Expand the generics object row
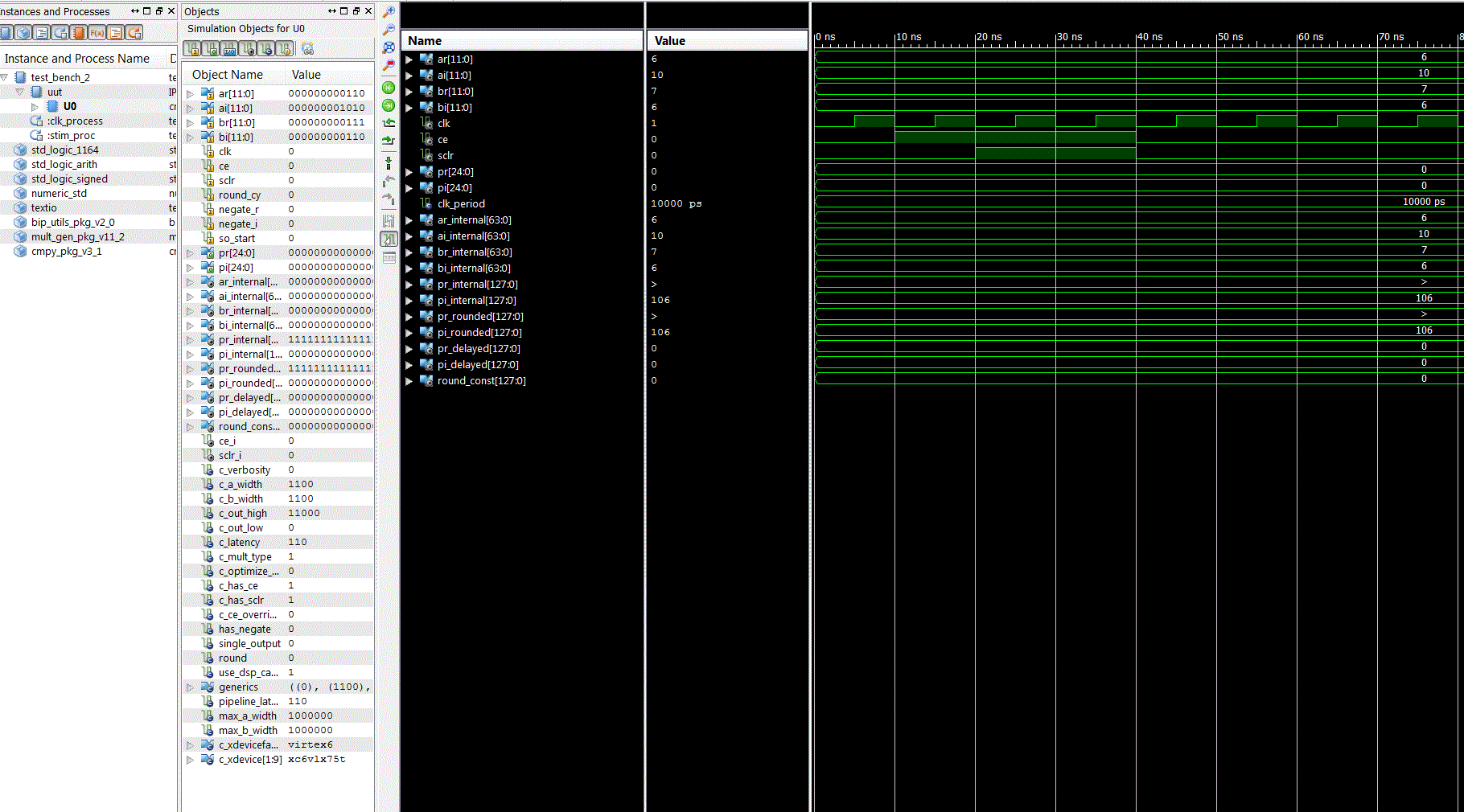This screenshot has width=1464, height=812. tap(190, 687)
